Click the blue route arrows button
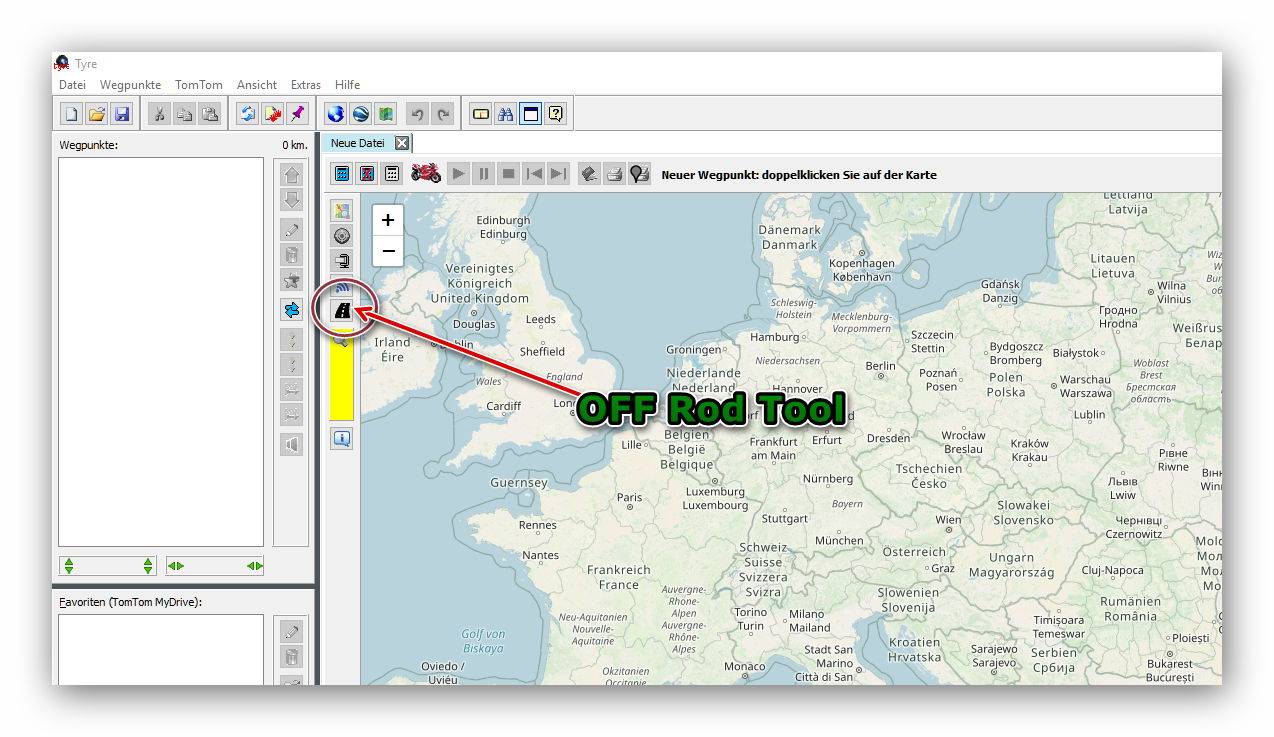The image size is (1274, 737). [x=291, y=310]
